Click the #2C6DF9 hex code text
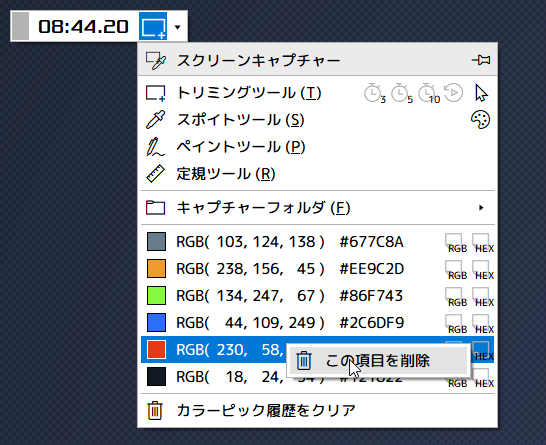 [372, 322]
